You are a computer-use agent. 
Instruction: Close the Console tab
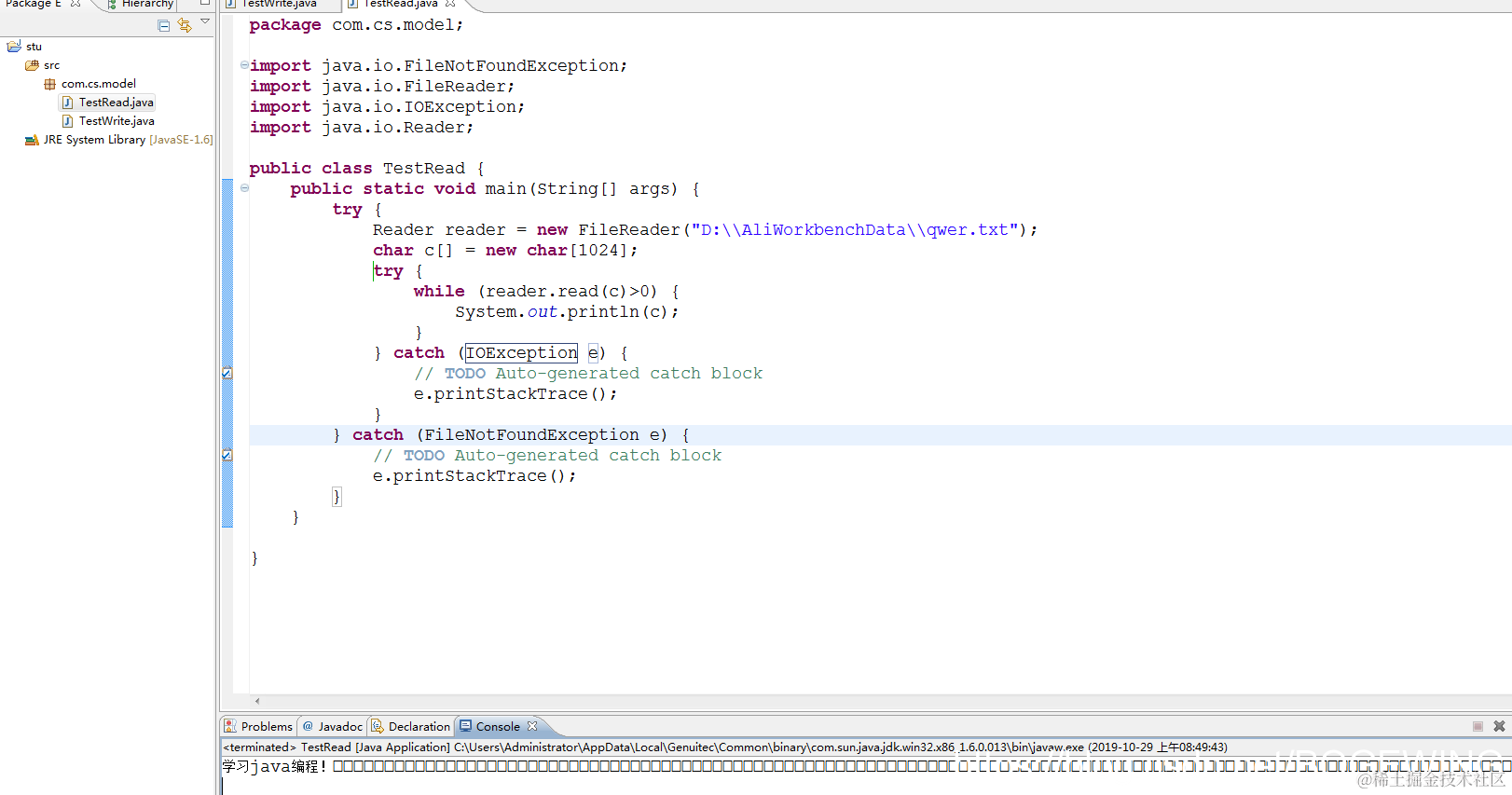tap(532, 726)
